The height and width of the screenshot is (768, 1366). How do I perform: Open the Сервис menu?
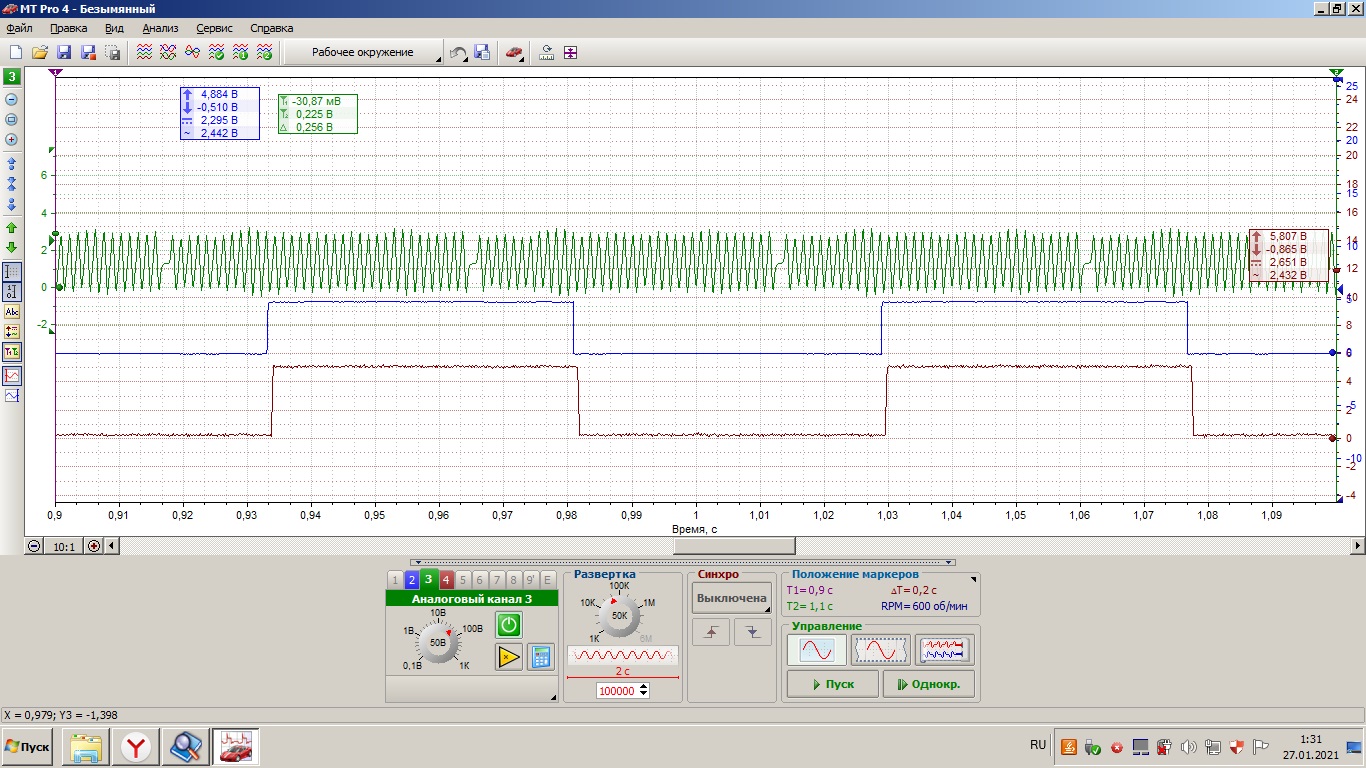coord(215,28)
